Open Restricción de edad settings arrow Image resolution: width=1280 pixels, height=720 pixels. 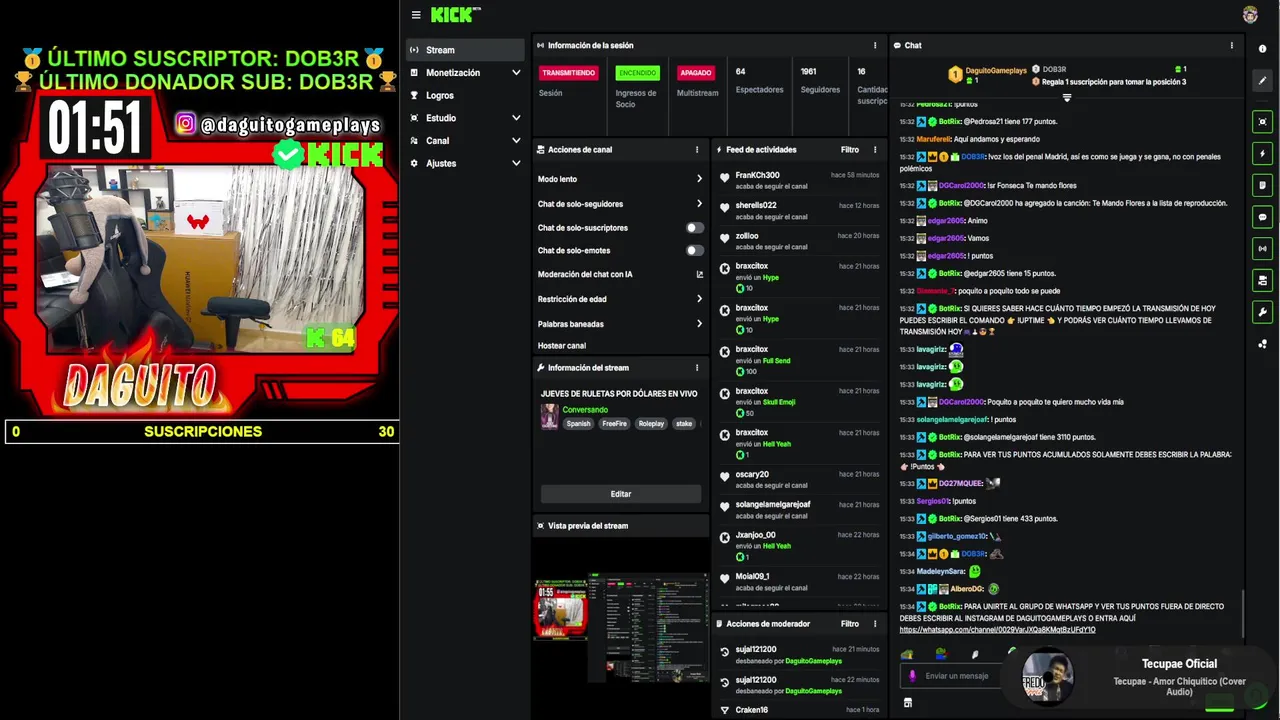tap(699, 299)
